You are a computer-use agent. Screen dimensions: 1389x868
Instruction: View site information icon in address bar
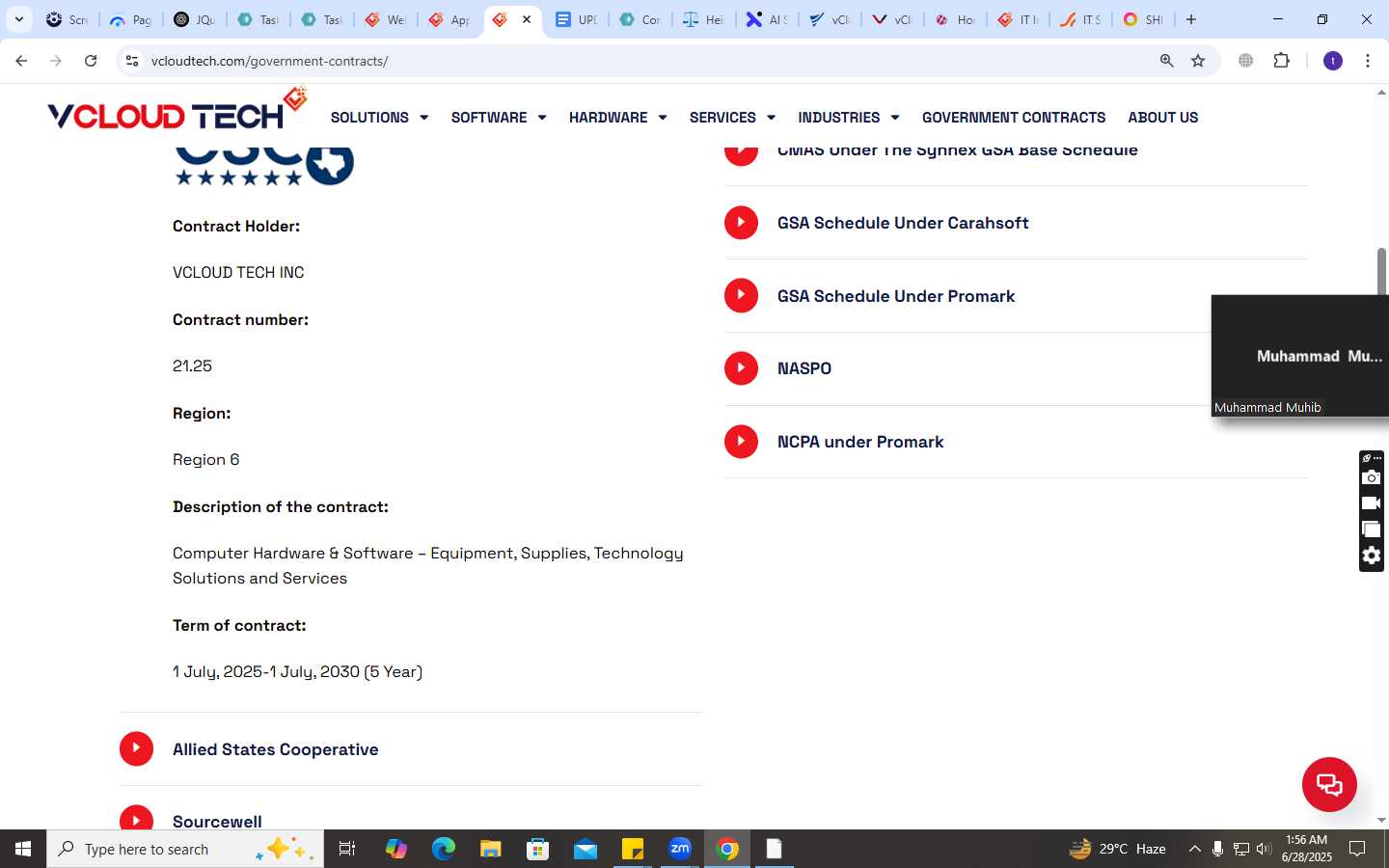[x=132, y=61]
